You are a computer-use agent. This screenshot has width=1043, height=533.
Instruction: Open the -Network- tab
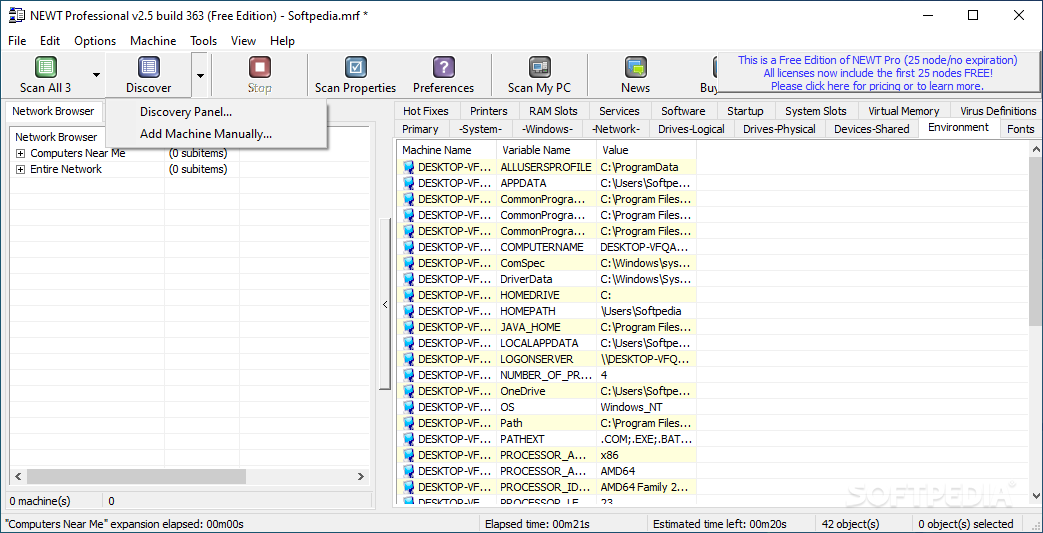[616, 129]
